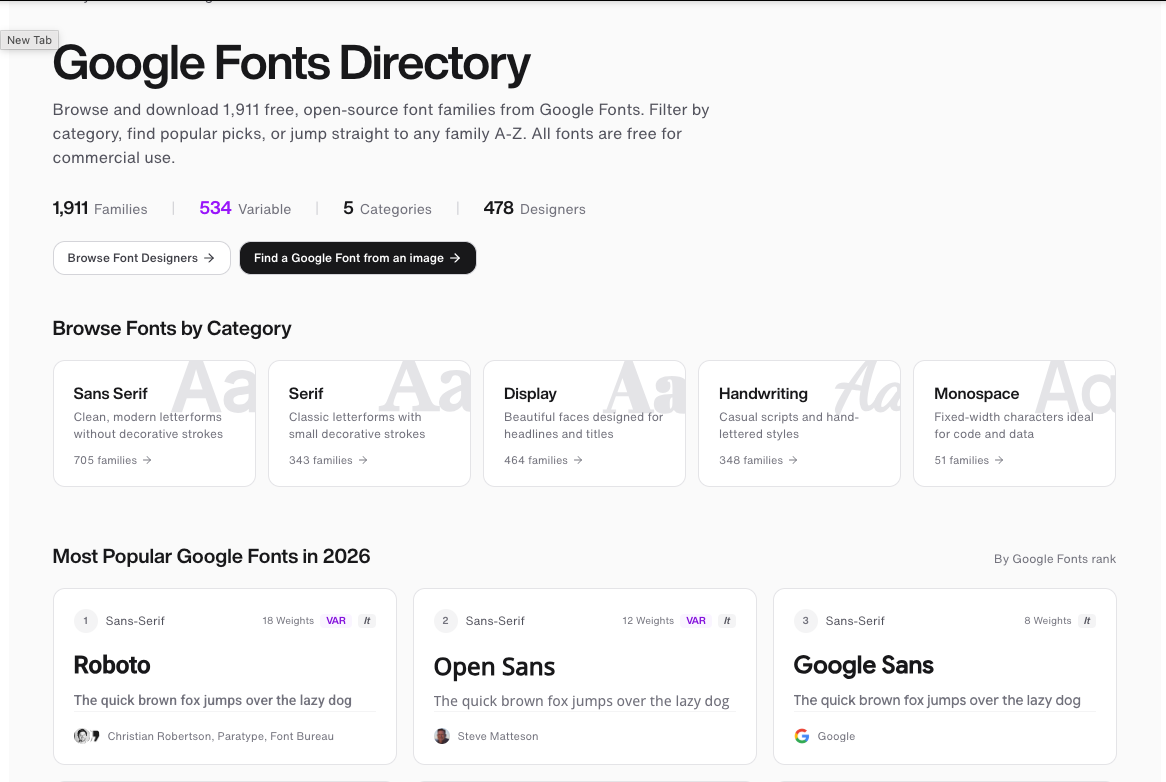
Task: Click the arrow next to 343 families
Action: [363, 460]
